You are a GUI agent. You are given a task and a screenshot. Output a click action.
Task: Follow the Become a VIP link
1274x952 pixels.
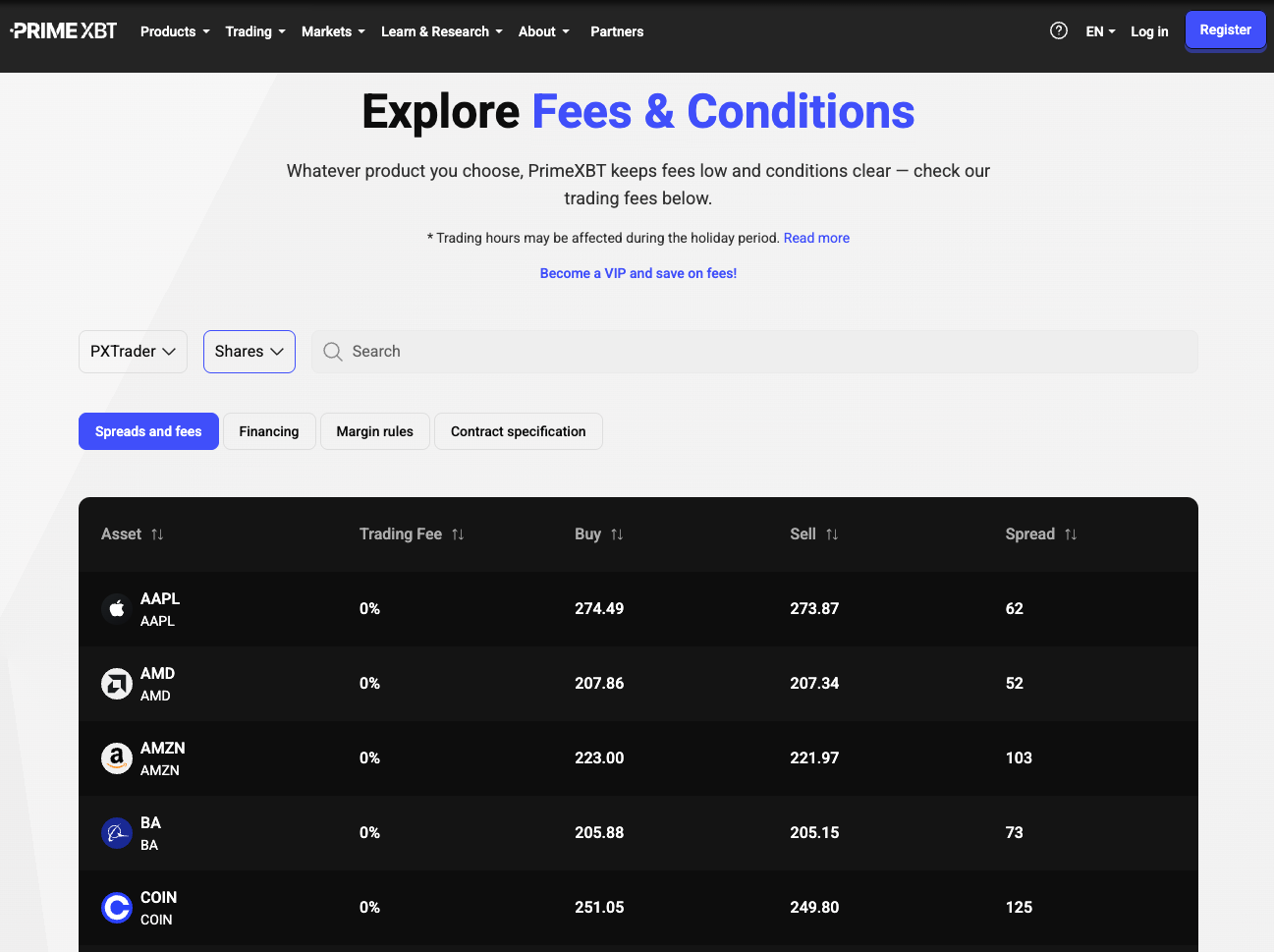coord(637,273)
